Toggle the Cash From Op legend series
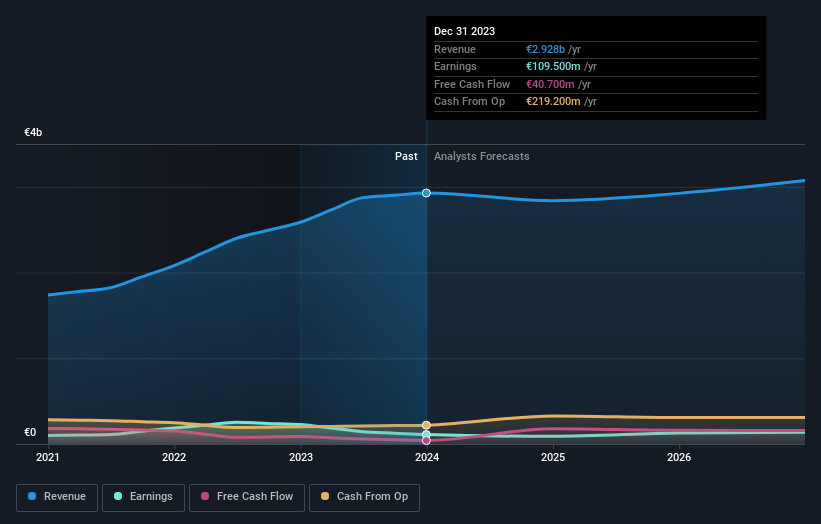 (x=364, y=497)
